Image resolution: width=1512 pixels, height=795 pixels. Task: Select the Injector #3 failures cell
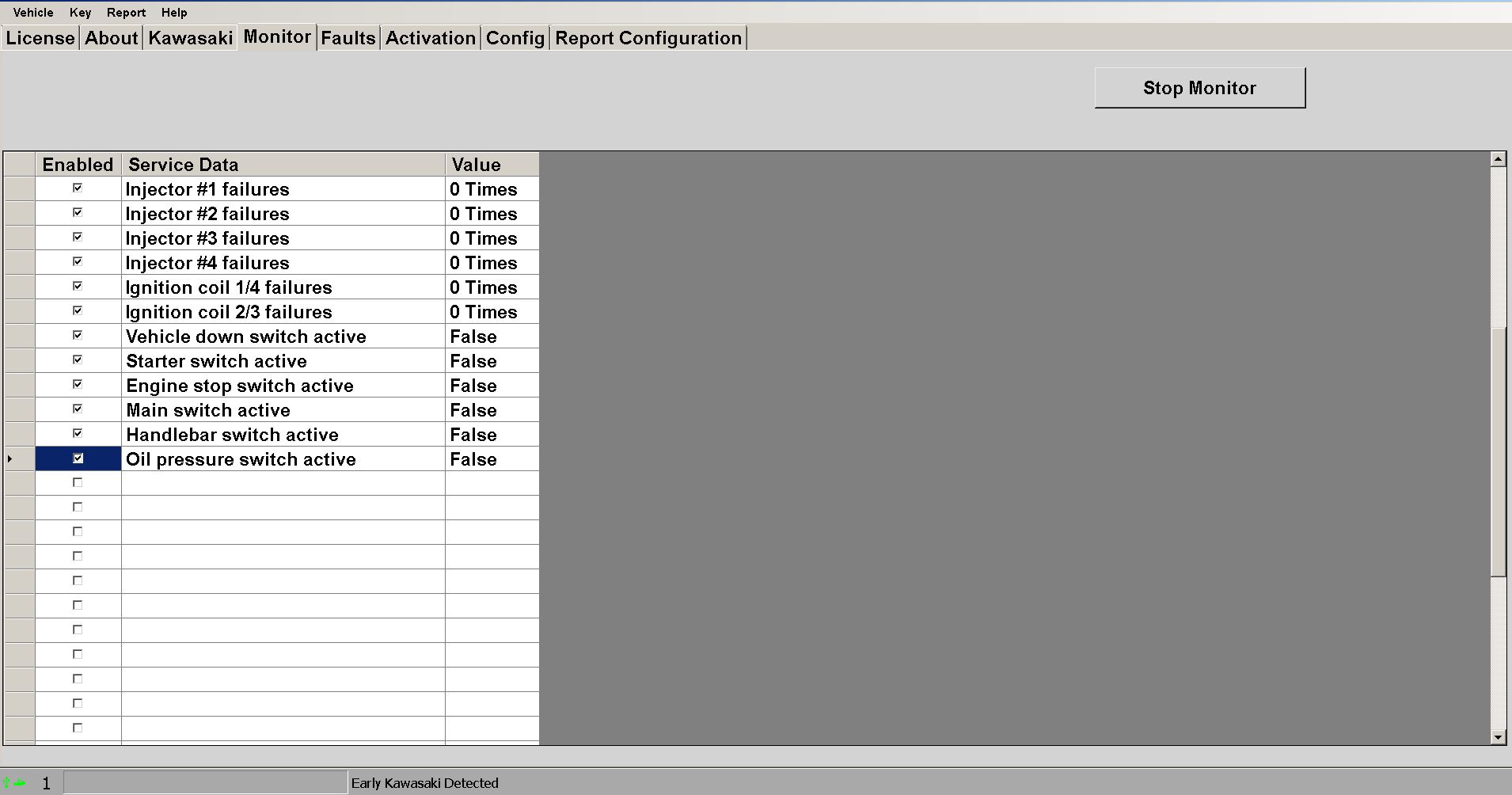[283, 238]
